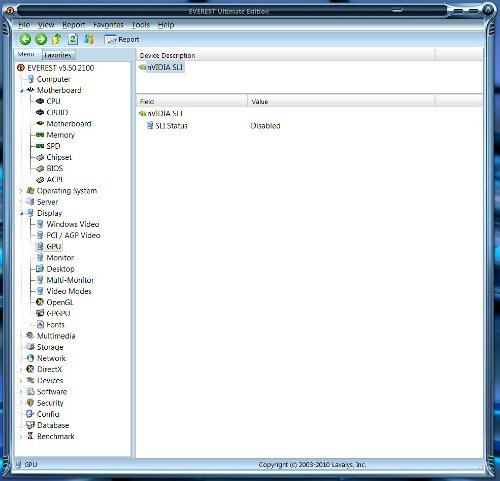Open the Windows Video page

point(73,224)
